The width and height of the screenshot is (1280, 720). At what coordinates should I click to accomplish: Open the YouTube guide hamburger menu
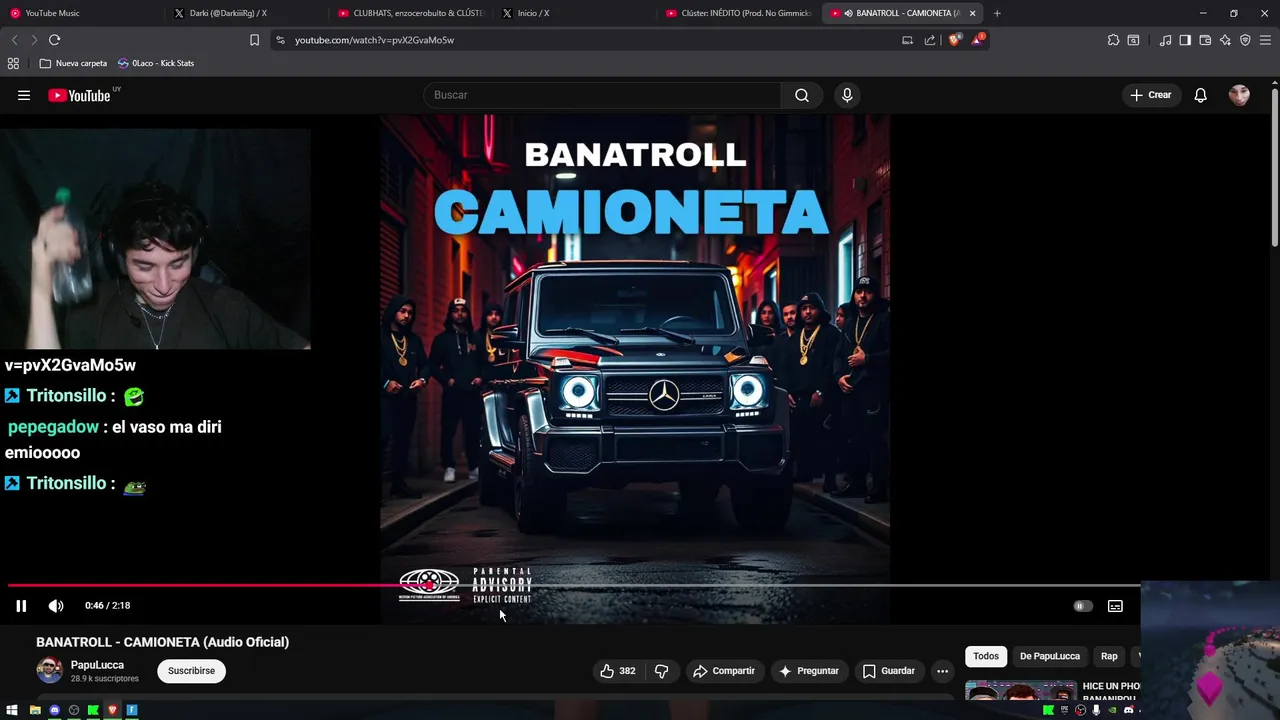tap(24, 95)
